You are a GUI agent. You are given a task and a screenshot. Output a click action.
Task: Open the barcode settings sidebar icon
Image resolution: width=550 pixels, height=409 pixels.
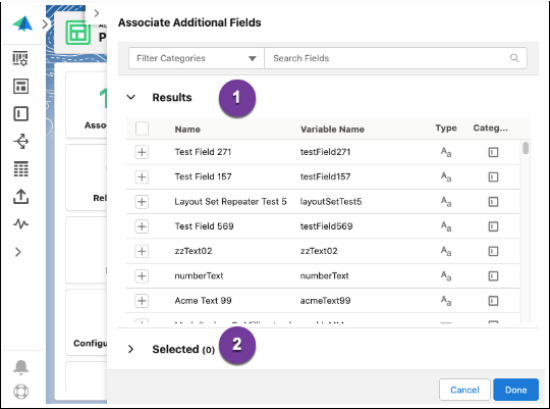[21, 59]
